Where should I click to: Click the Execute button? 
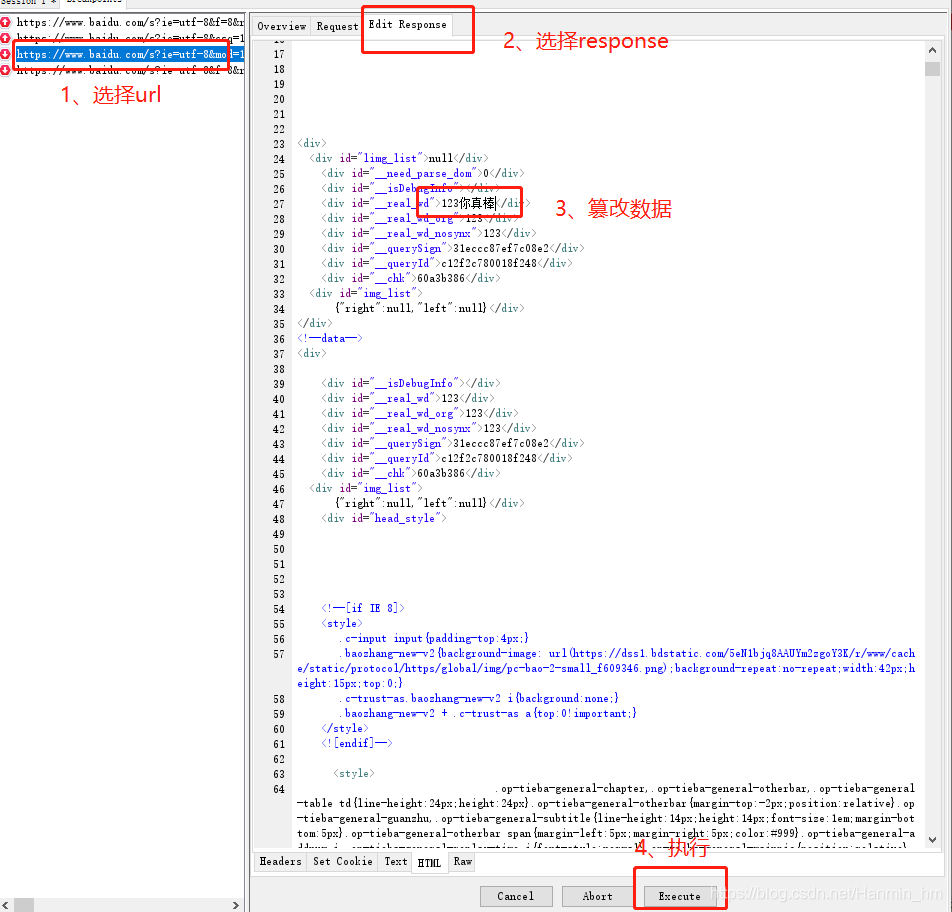(680, 896)
